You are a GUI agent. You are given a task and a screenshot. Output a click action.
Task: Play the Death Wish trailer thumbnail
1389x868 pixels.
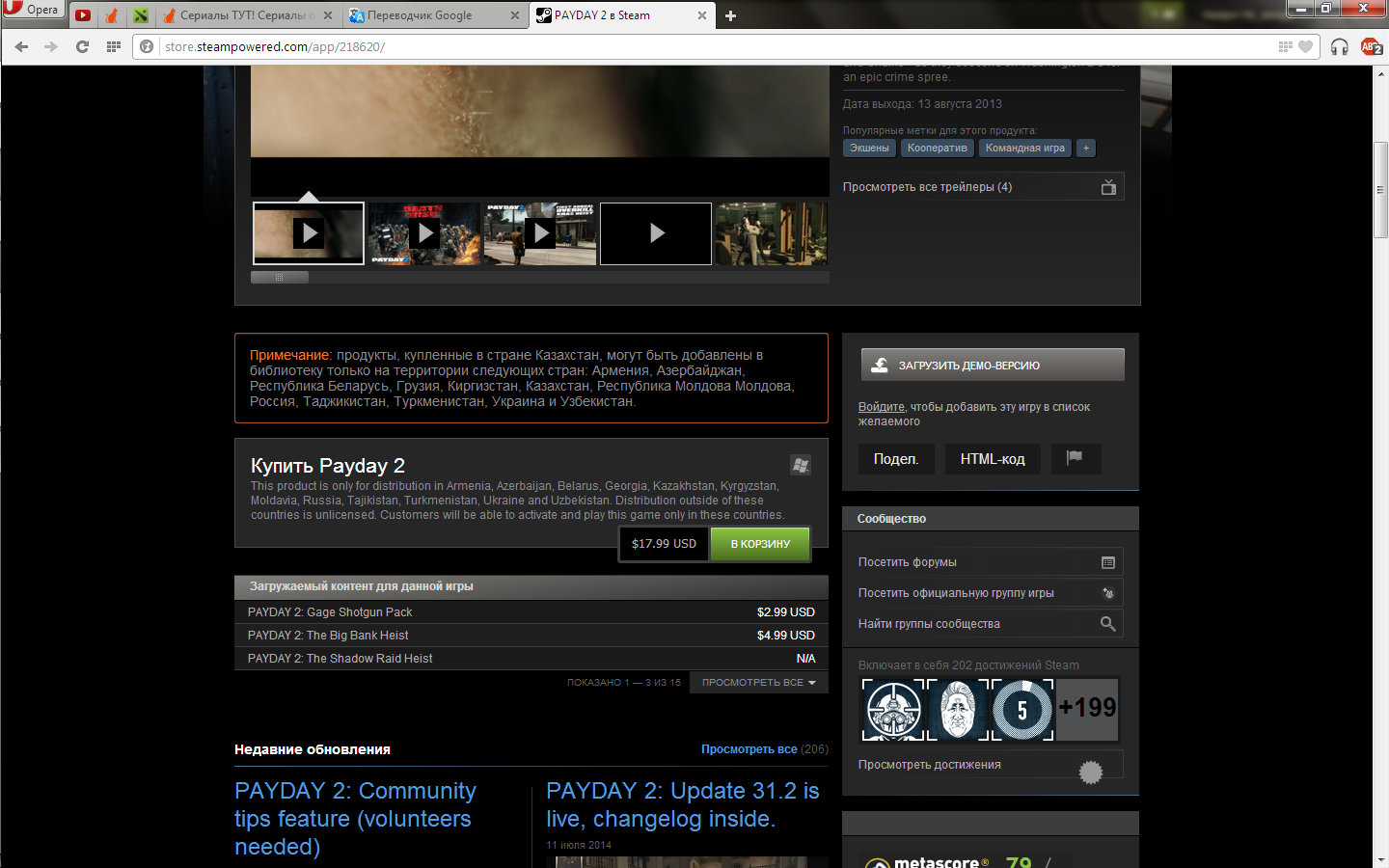424,233
